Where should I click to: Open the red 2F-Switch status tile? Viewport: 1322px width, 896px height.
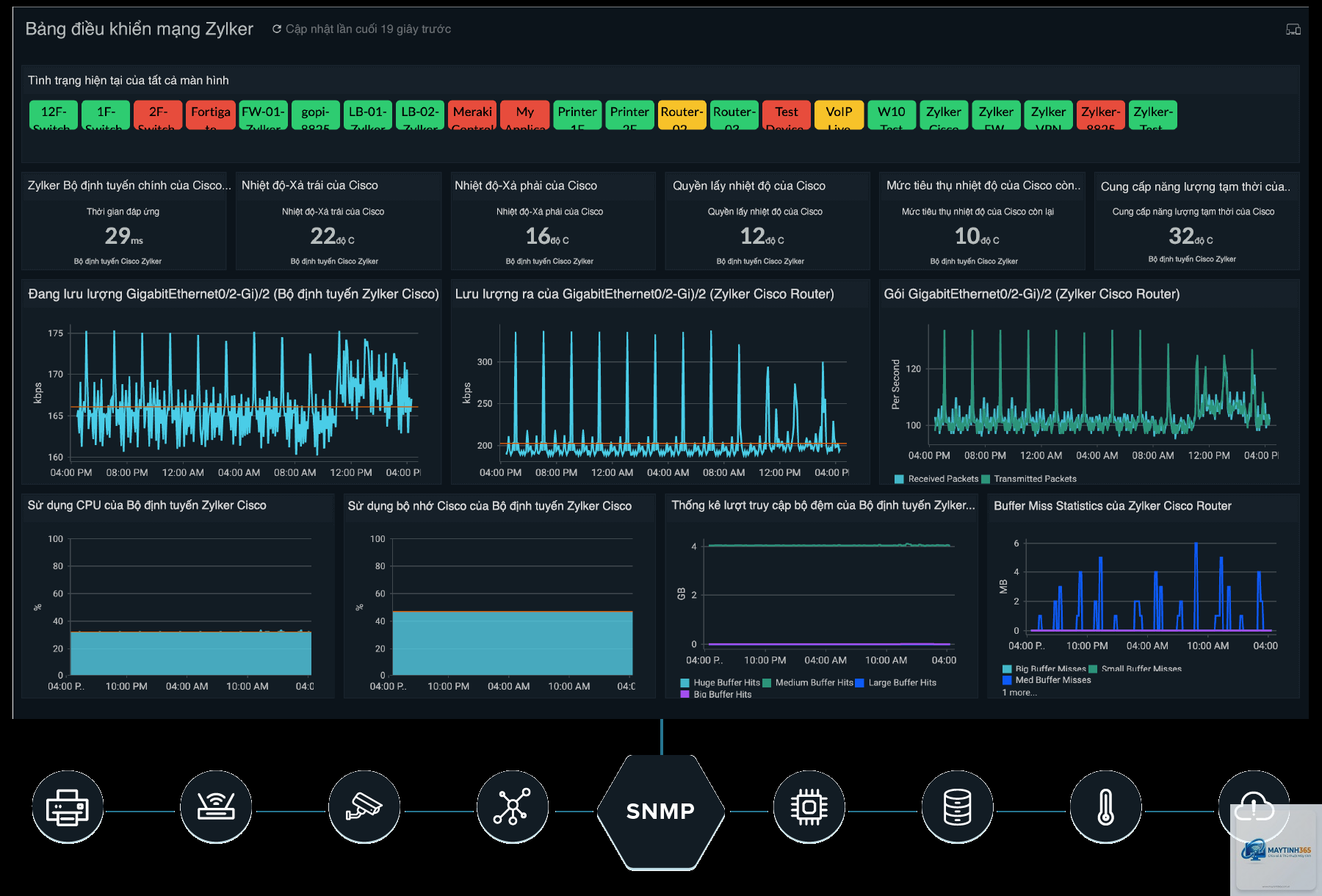158,115
